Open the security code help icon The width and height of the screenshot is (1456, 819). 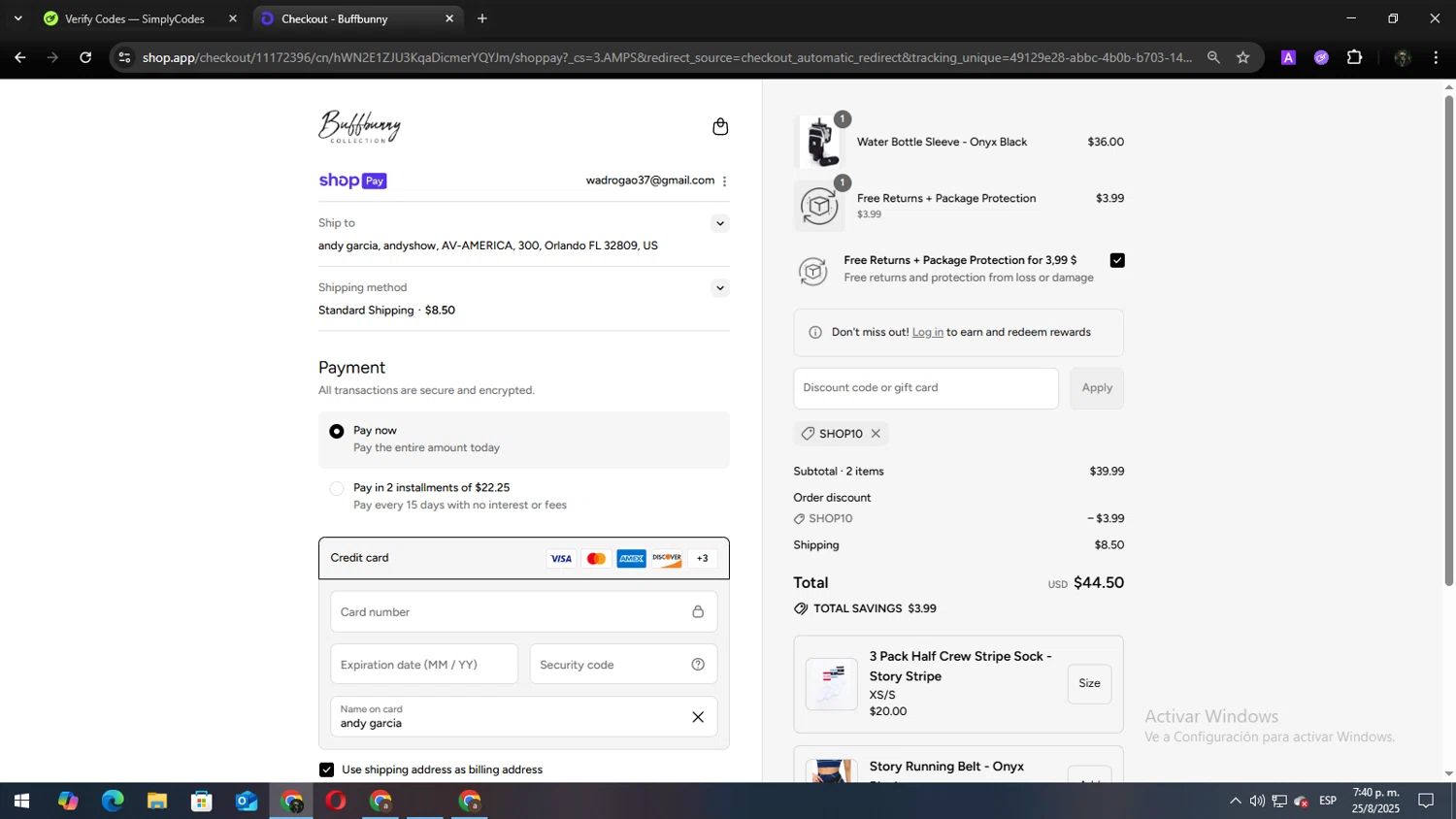click(x=698, y=665)
